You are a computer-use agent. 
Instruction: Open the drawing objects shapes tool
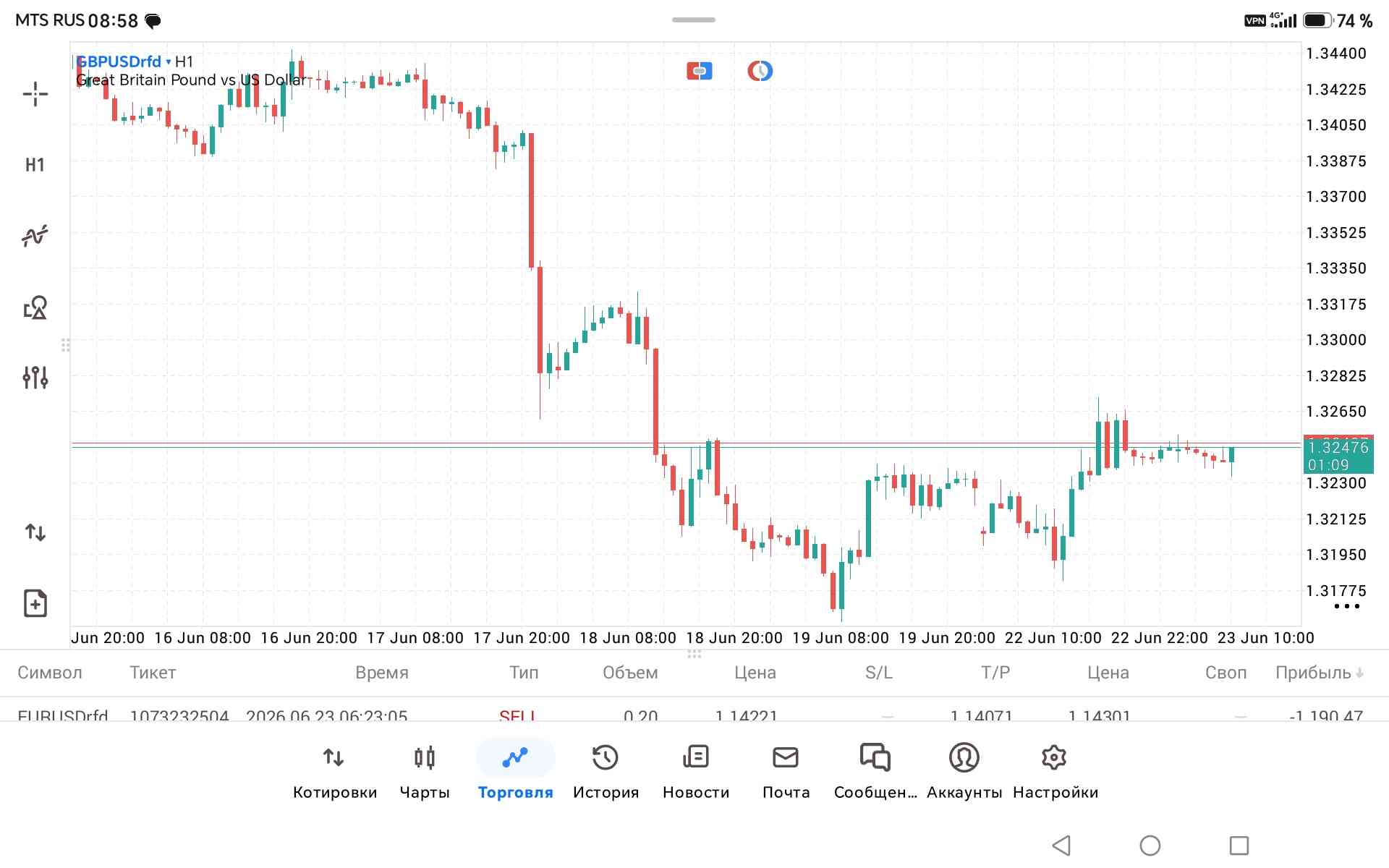tap(35, 307)
